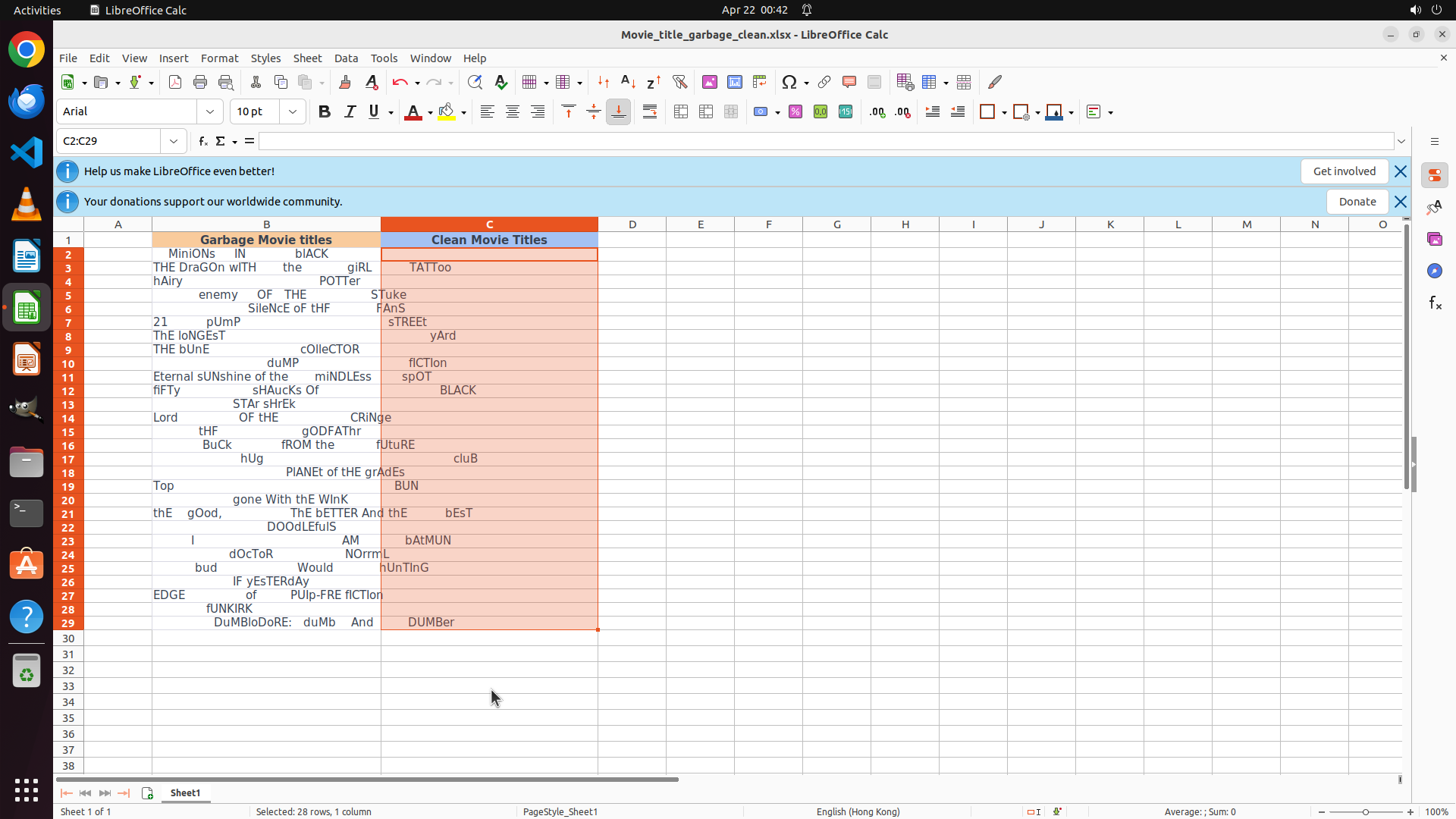The height and width of the screenshot is (819, 1456).
Task: Click the Get involved button
Action: 1344,171
